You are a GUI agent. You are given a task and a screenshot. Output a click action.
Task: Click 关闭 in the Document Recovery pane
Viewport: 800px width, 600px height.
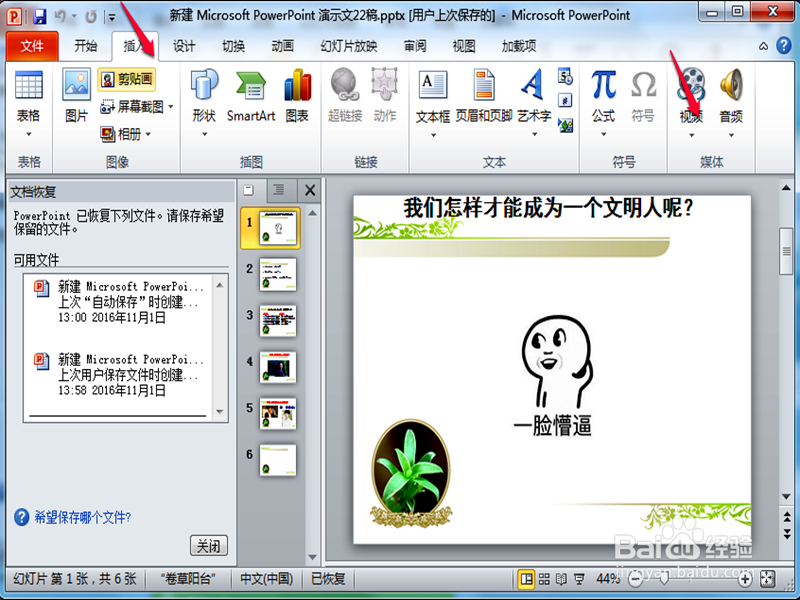pos(209,545)
